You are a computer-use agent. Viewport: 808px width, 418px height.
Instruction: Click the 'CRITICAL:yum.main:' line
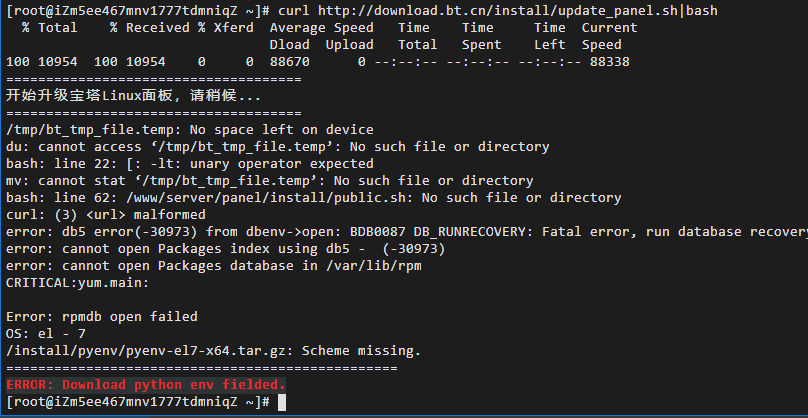78,282
